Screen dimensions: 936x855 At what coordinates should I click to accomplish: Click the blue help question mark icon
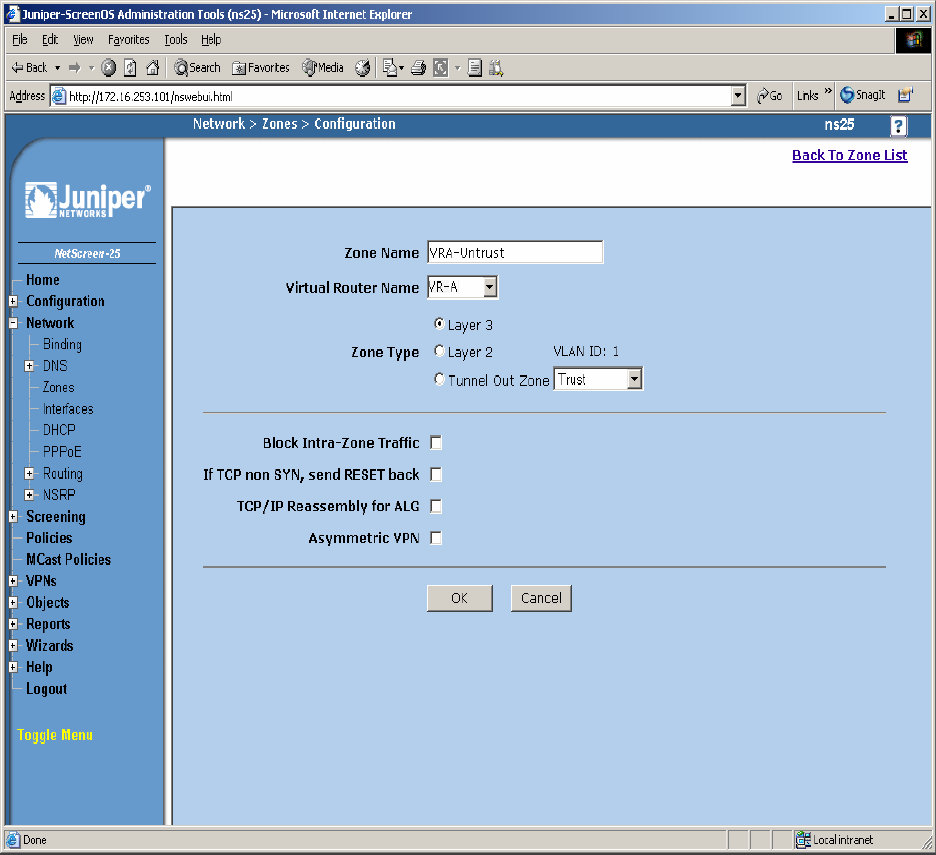tap(898, 126)
